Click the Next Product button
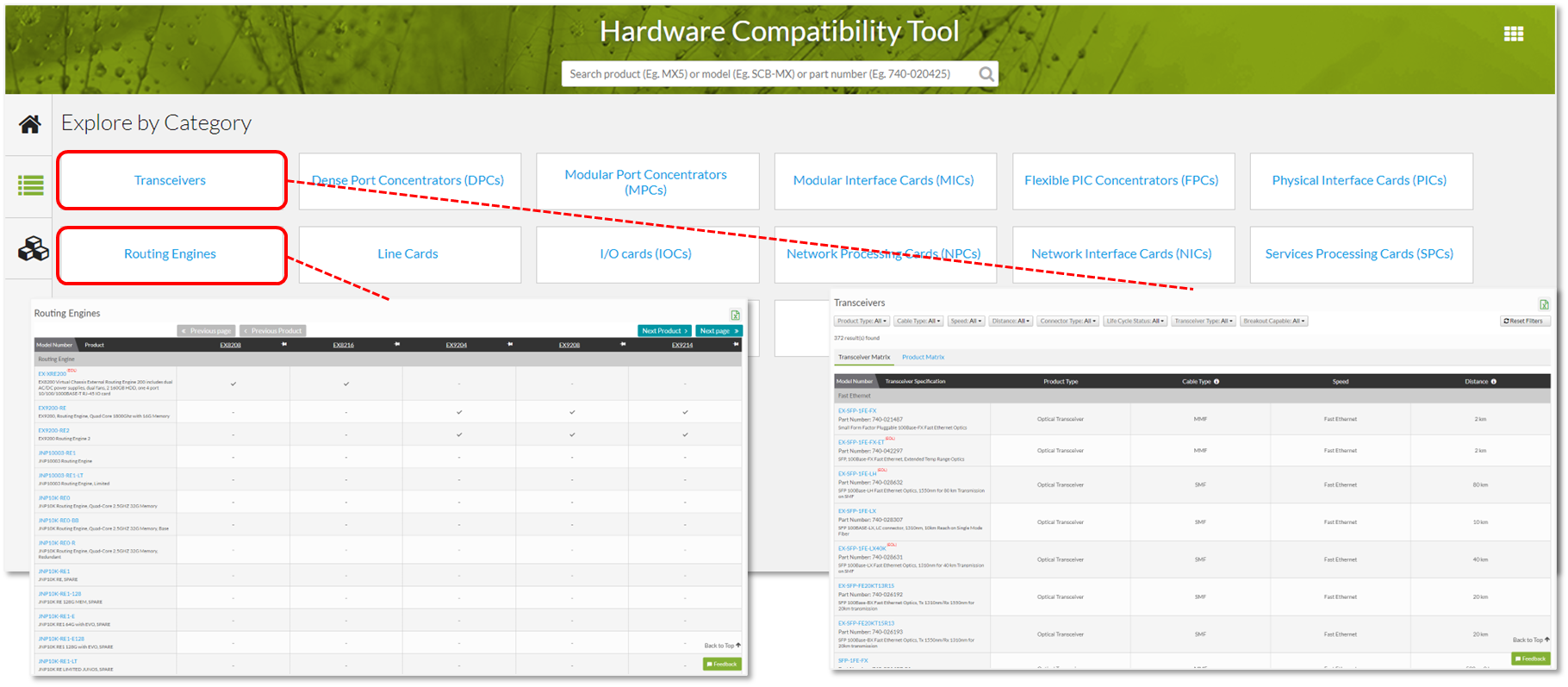Image resolution: width=1568 pixels, height=687 pixels. coord(664,331)
